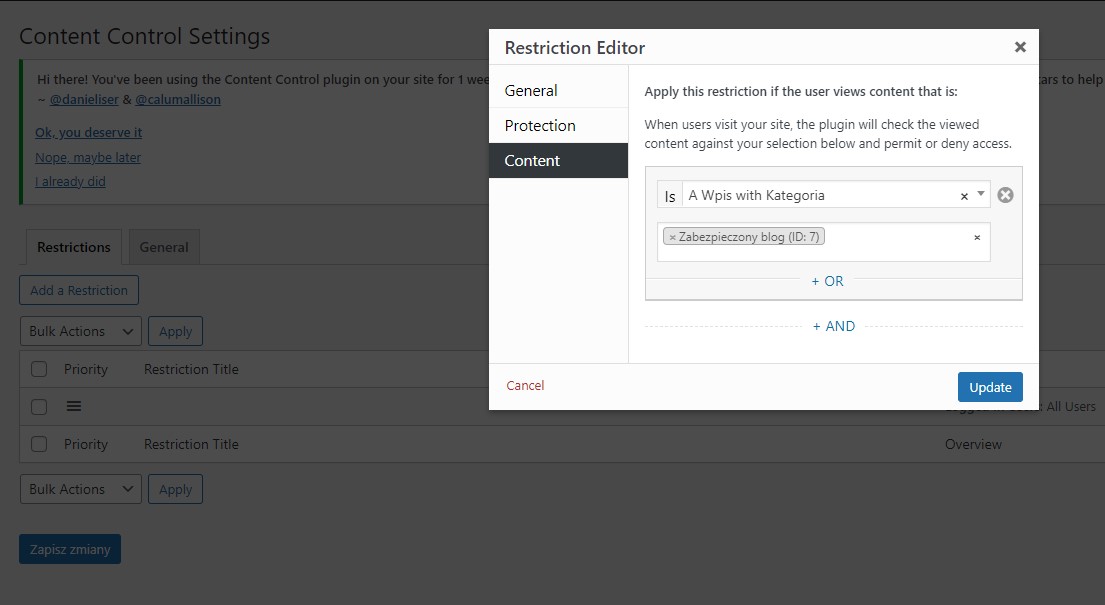Click the Update button

tap(990, 387)
